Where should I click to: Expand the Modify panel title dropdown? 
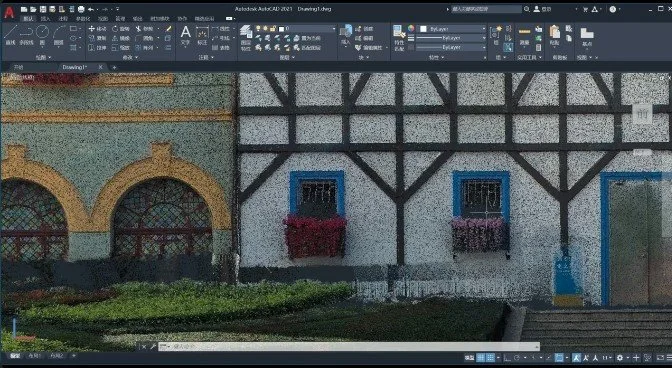click(x=131, y=57)
